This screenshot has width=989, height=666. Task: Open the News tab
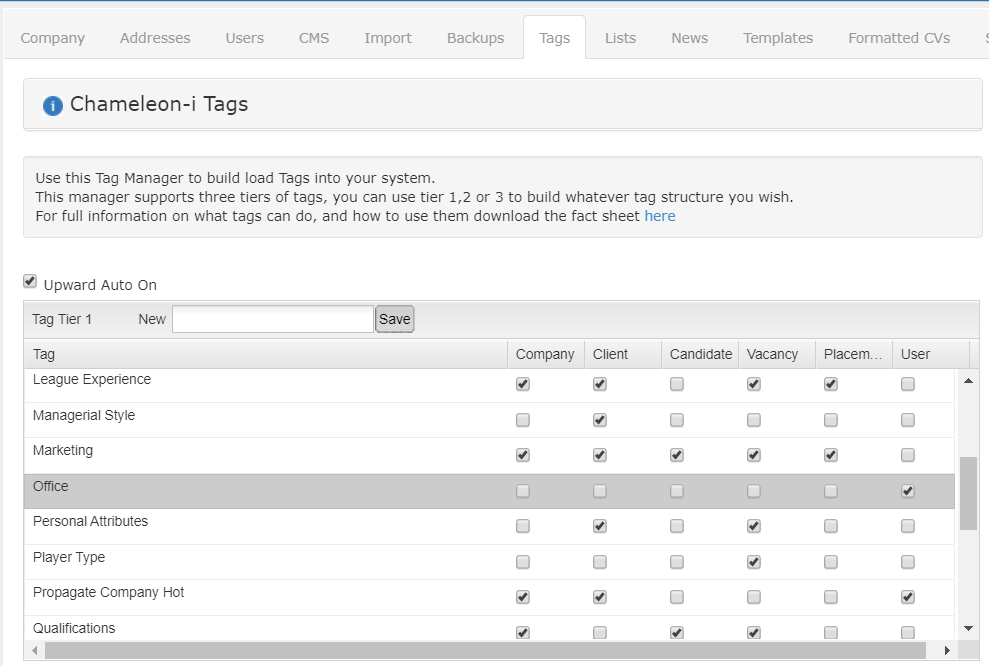tap(689, 38)
